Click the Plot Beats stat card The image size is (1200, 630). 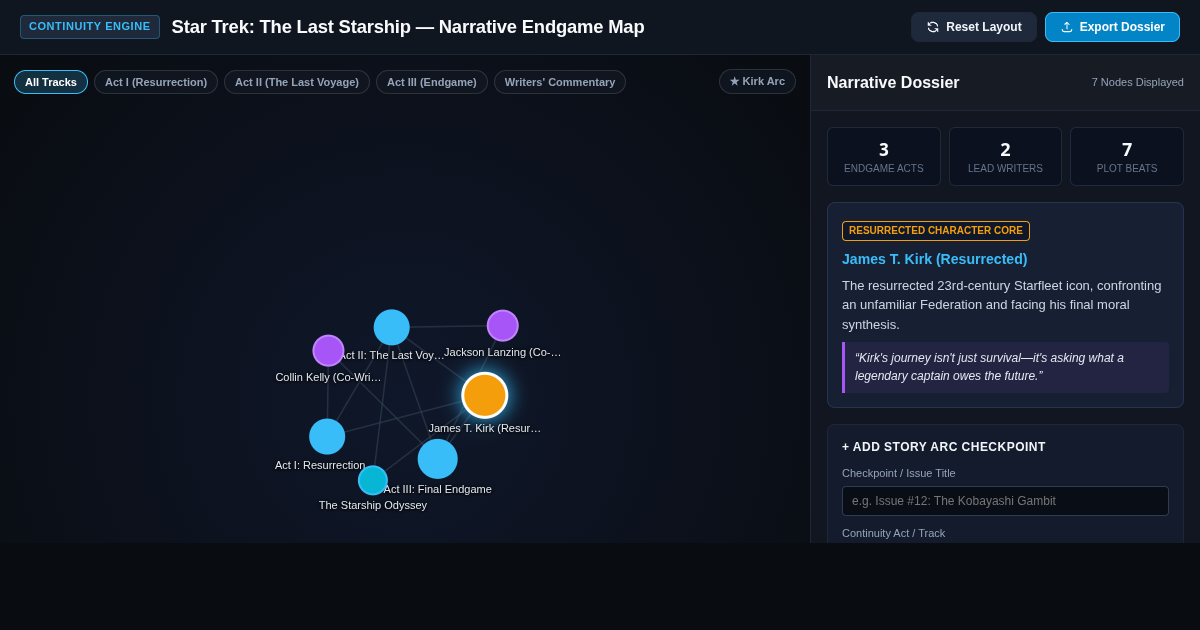[x=1127, y=156]
